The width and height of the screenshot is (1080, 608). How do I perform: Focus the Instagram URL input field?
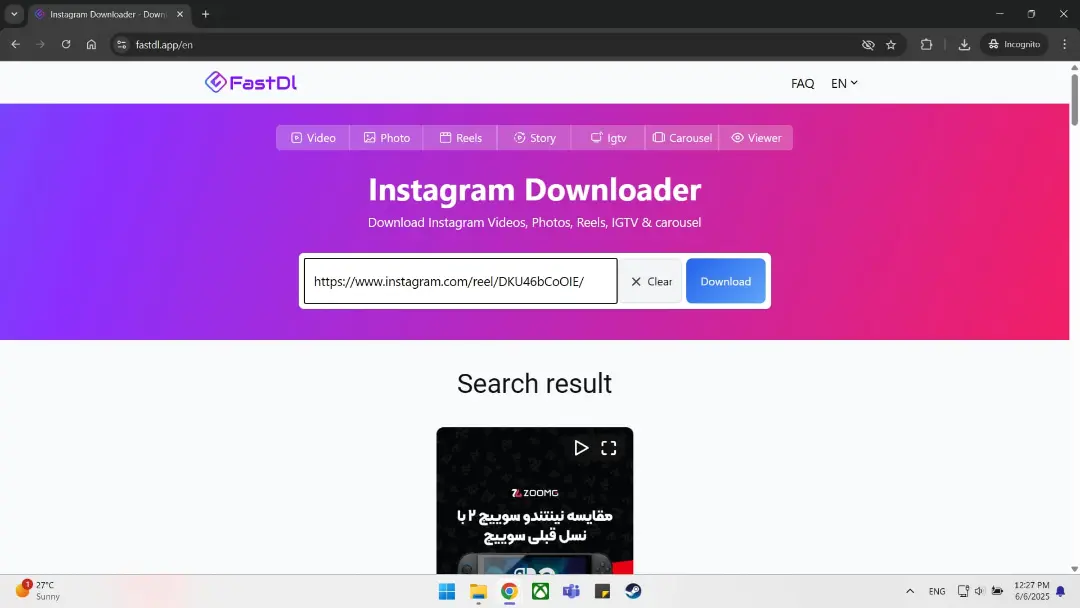click(x=460, y=281)
